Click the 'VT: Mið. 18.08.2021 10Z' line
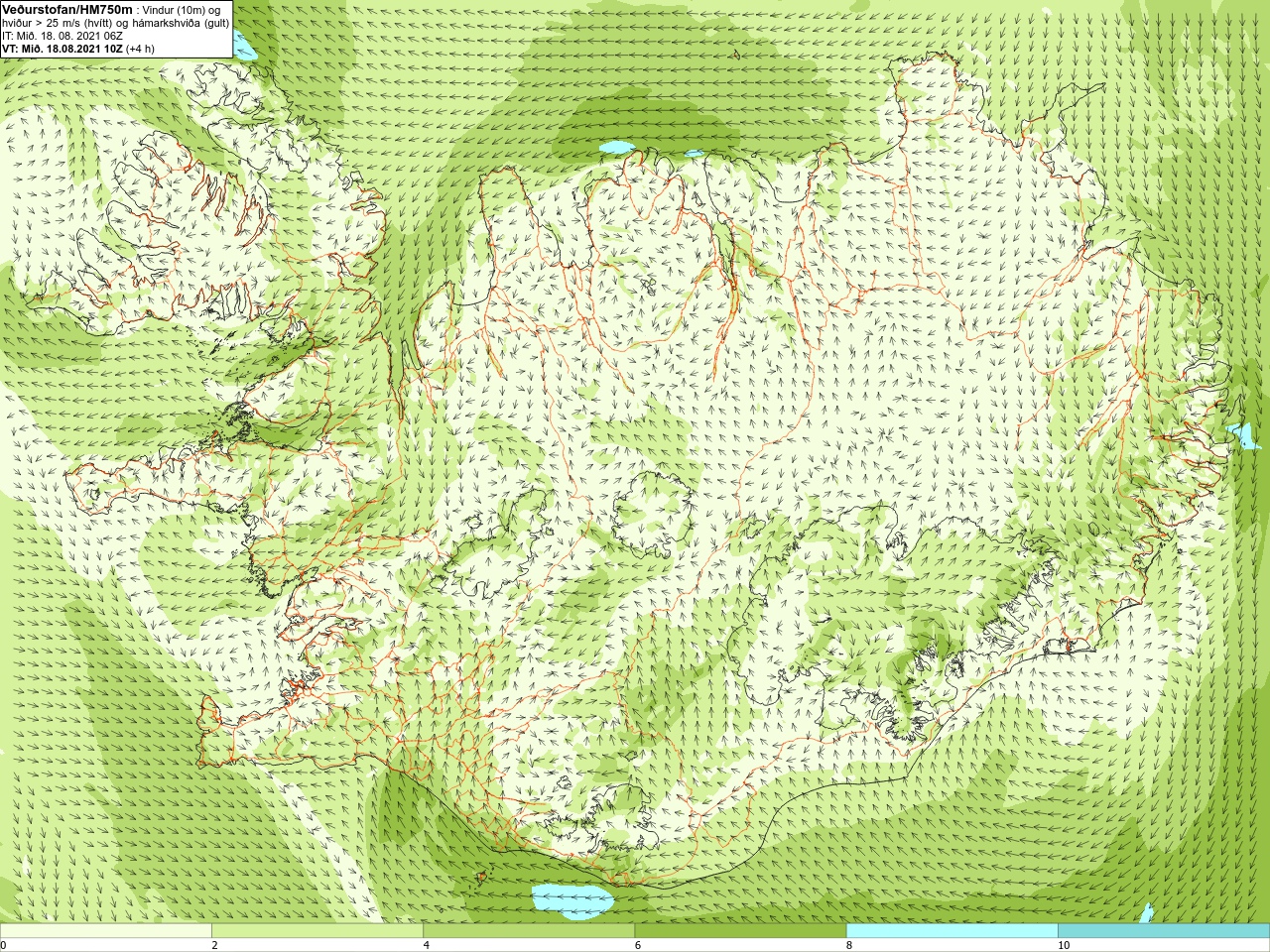This screenshot has width=1270, height=952. (x=63, y=49)
